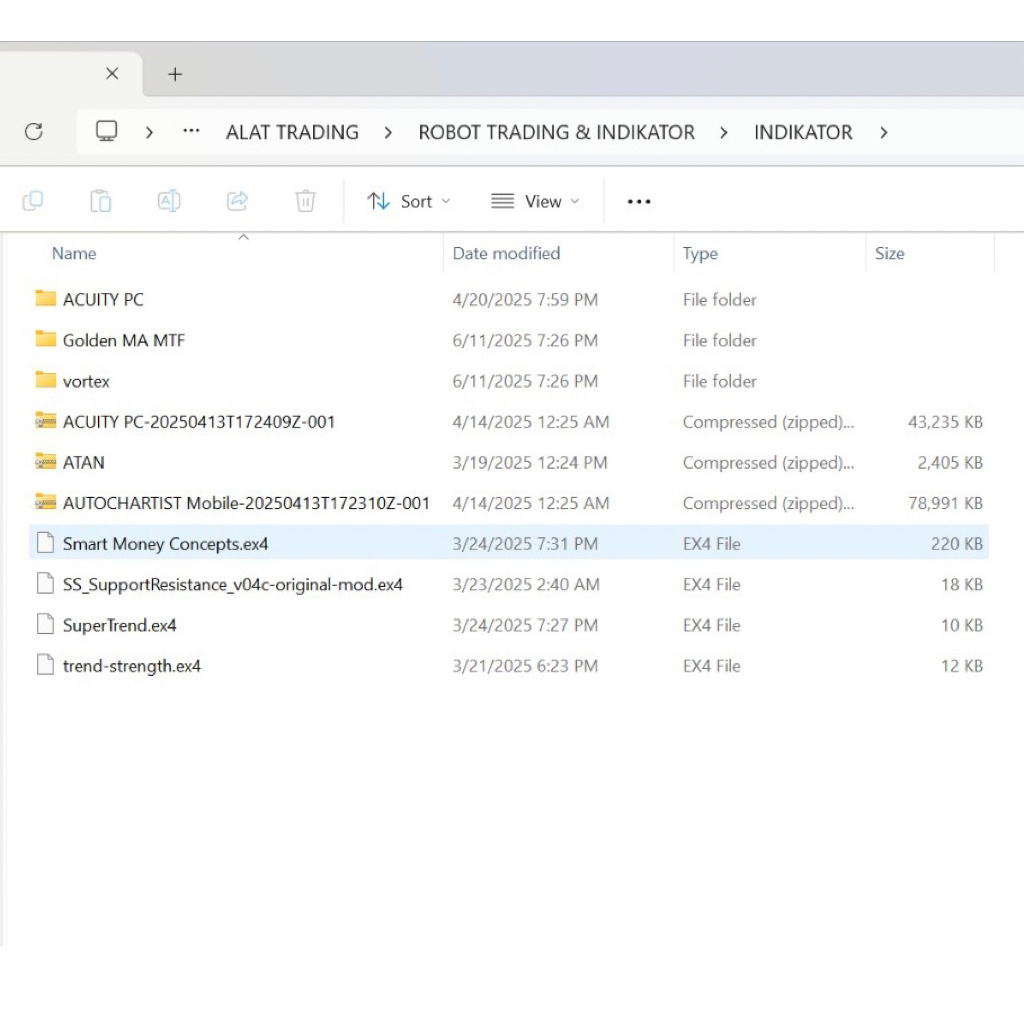Select the Golden MA MTF folder icon
The height and width of the screenshot is (1024, 1024).
[x=45, y=339]
